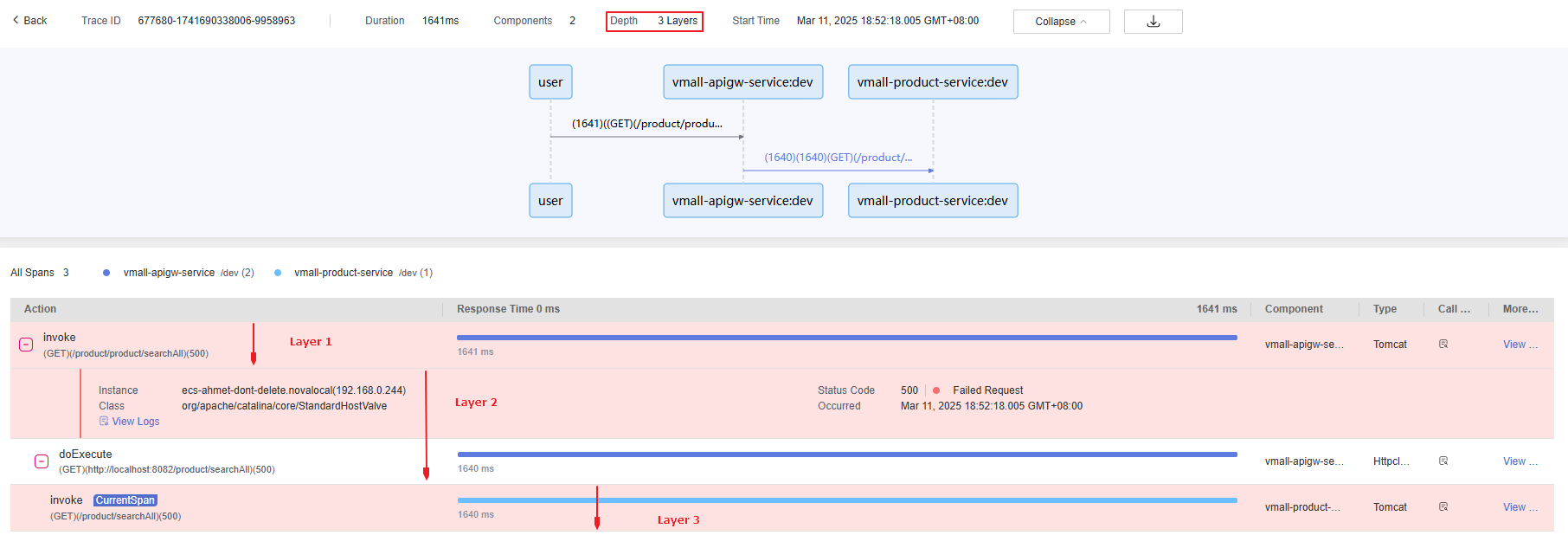Click the (1641) GET call arrow label
This screenshot has height=548, width=1568.
tap(646, 124)
